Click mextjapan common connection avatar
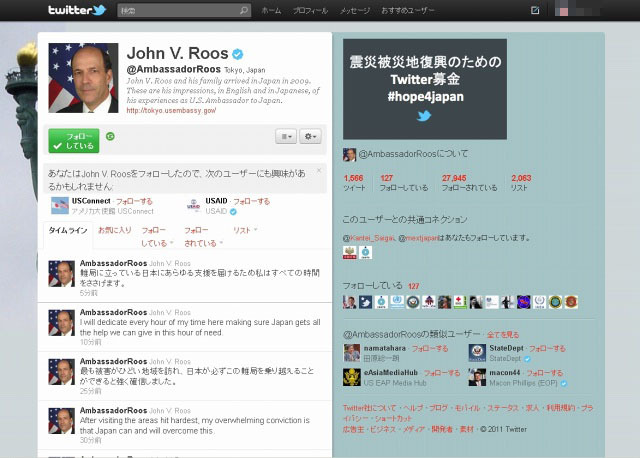 point(365,253)
